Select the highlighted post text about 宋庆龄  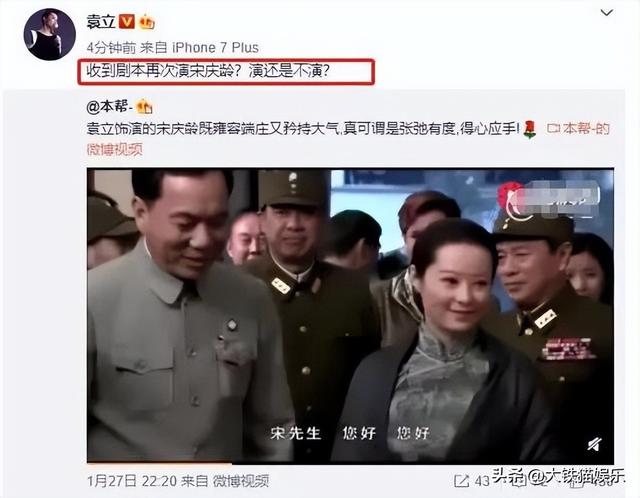(208, 71)
